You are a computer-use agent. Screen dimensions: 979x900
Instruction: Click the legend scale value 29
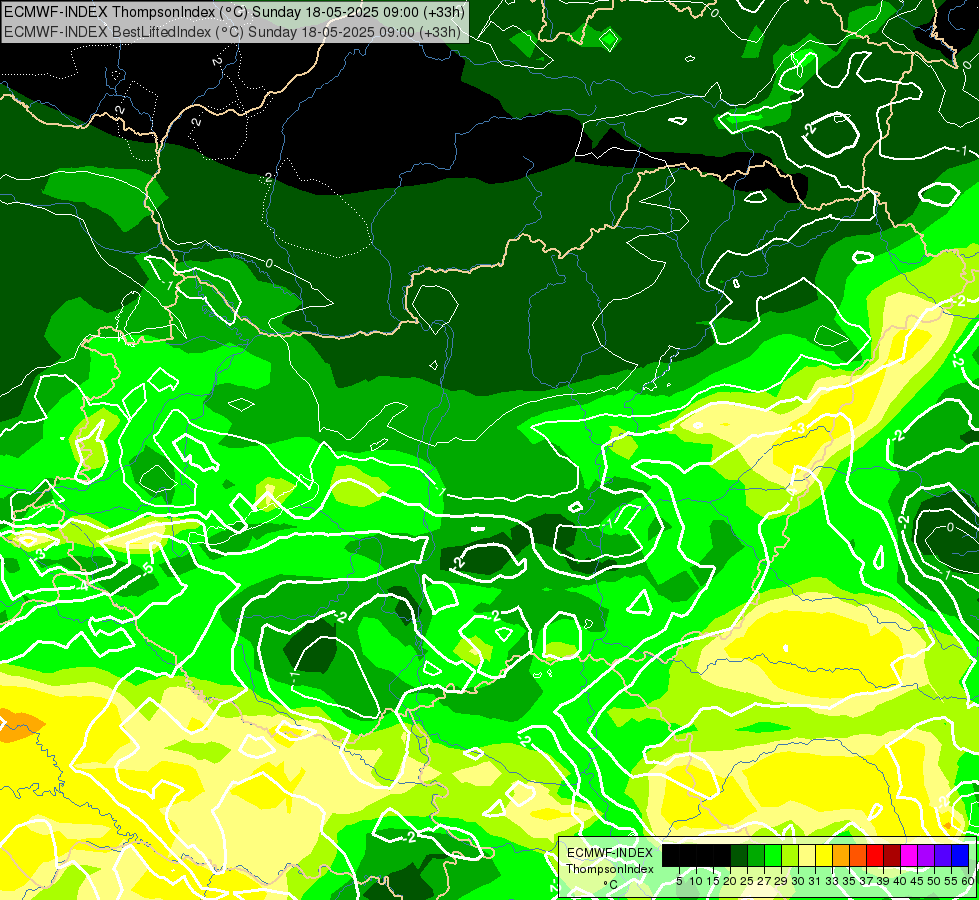(781, 881)
